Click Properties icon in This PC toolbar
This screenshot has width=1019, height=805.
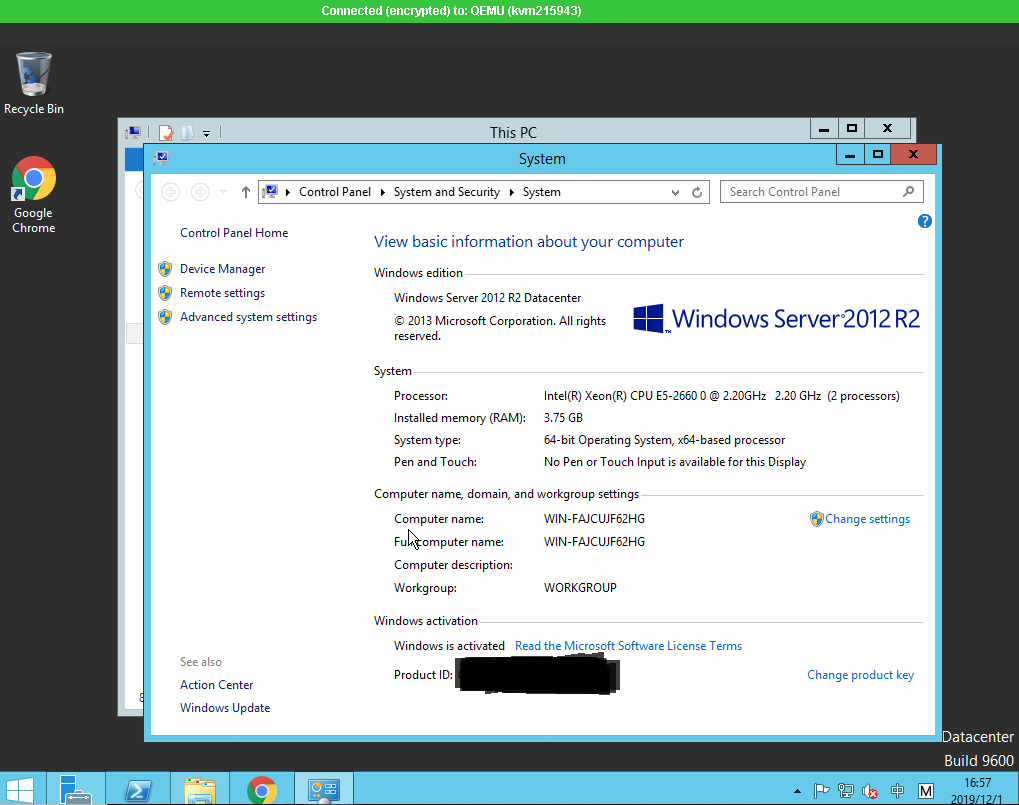[166, 133]
